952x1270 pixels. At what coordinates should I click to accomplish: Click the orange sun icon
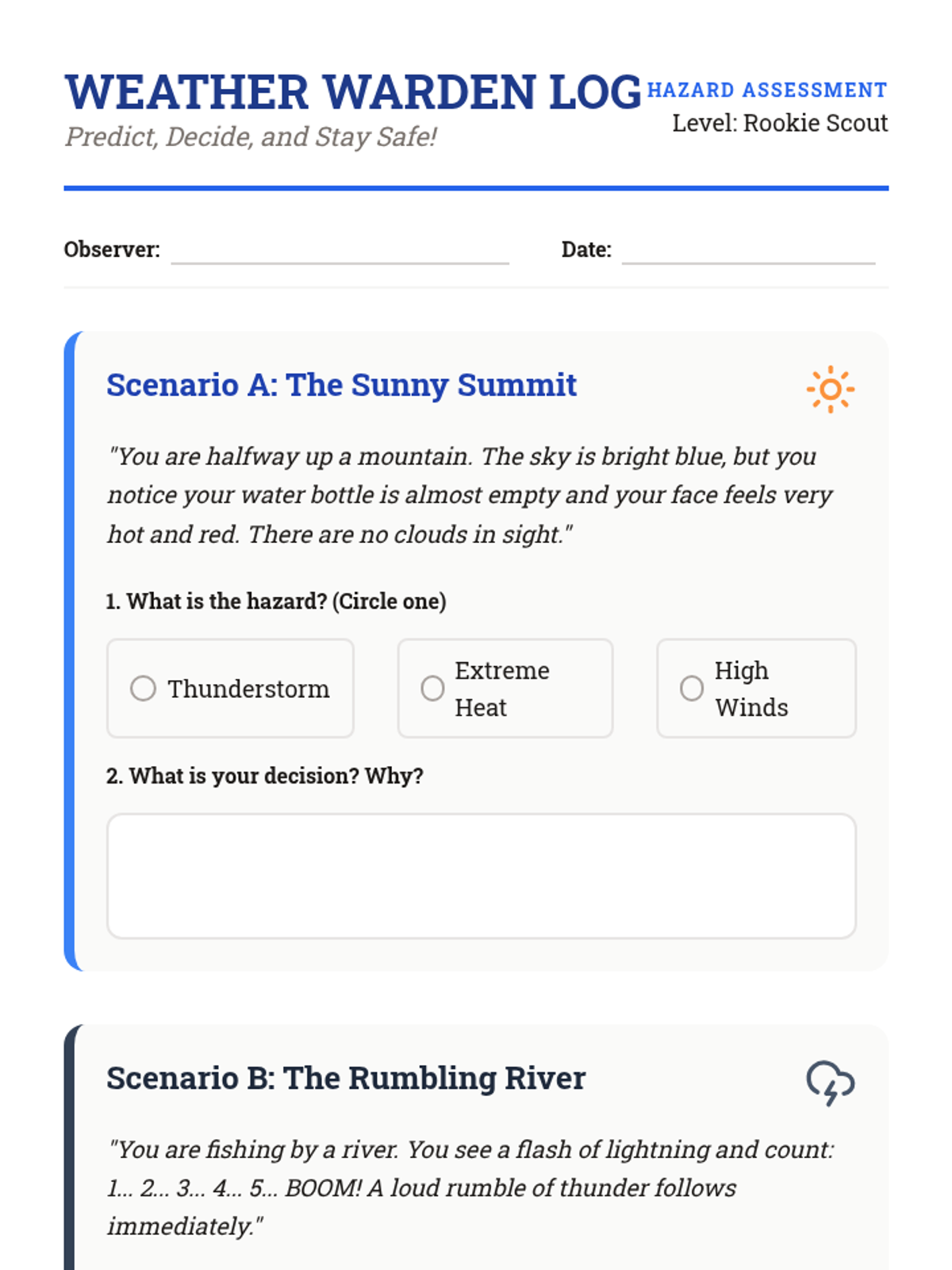[x=830, y=390]
